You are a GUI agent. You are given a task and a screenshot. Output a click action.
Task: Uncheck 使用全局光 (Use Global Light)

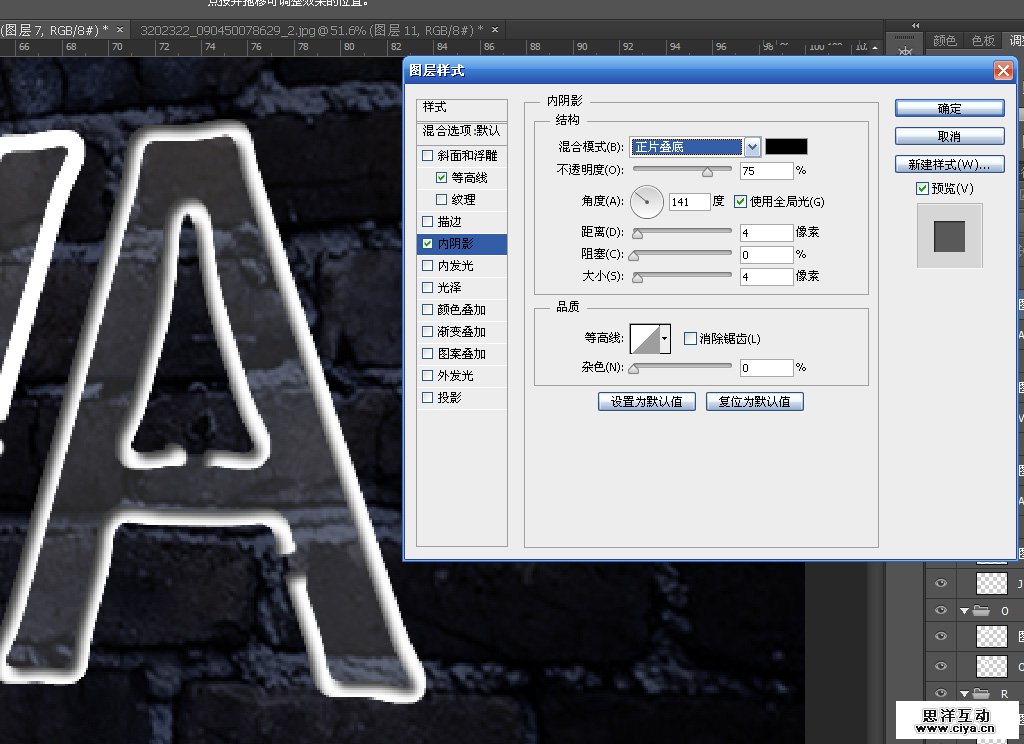click(741, 202)
